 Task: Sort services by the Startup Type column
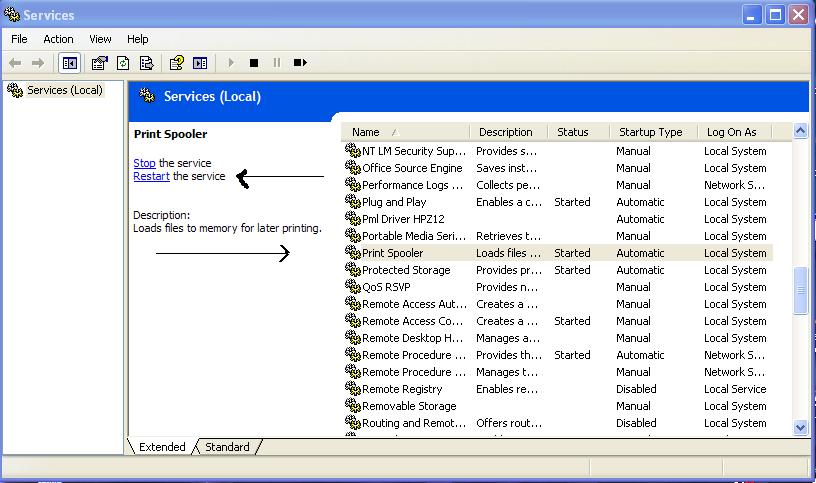point(650,132)
